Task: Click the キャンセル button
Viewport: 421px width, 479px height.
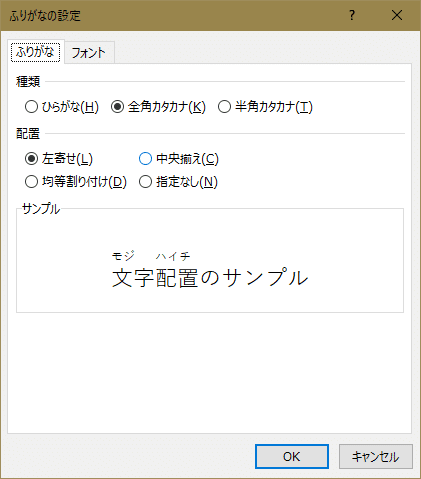Action: pos(376,456)
